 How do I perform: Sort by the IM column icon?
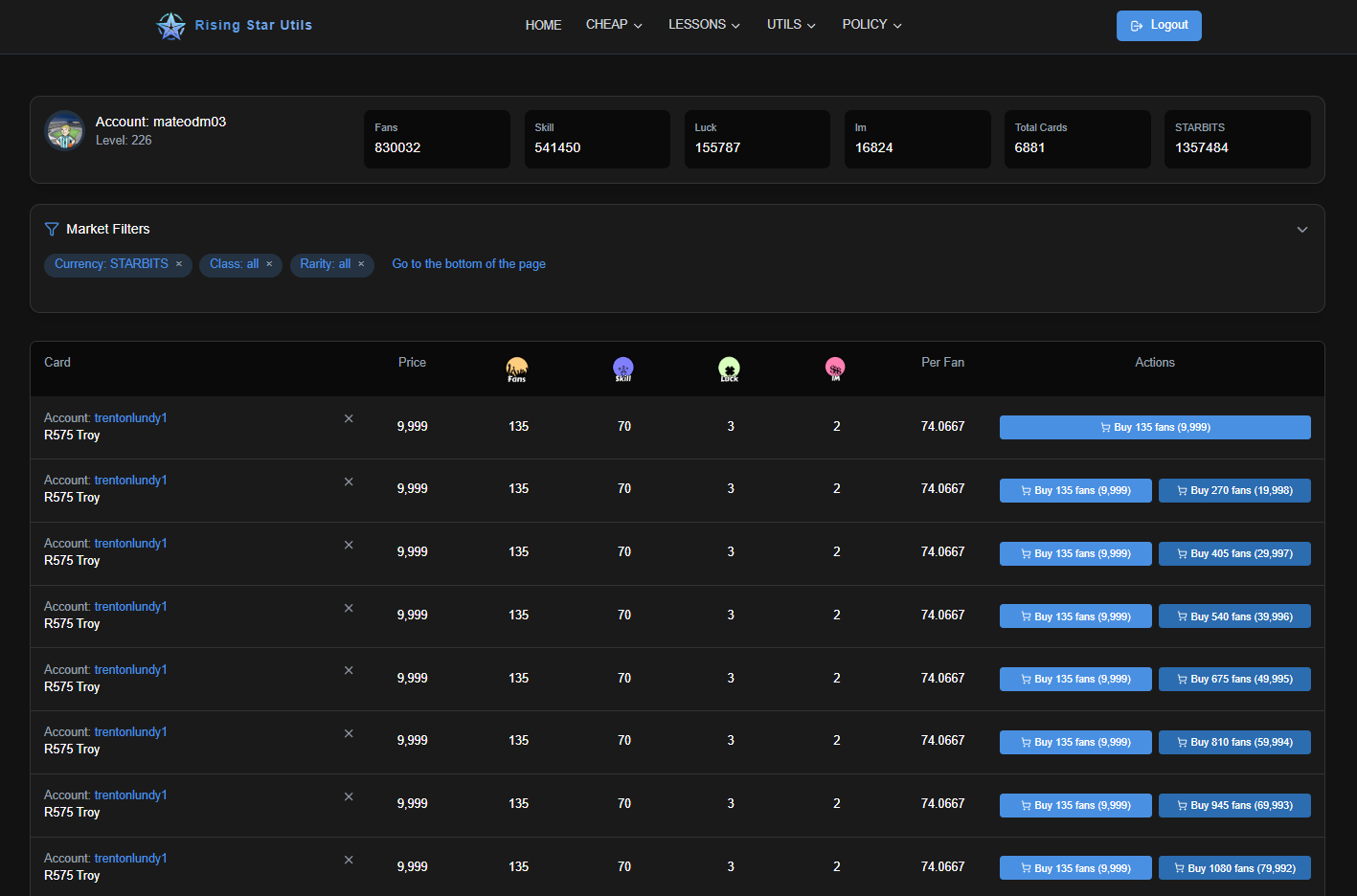(835, 369)
